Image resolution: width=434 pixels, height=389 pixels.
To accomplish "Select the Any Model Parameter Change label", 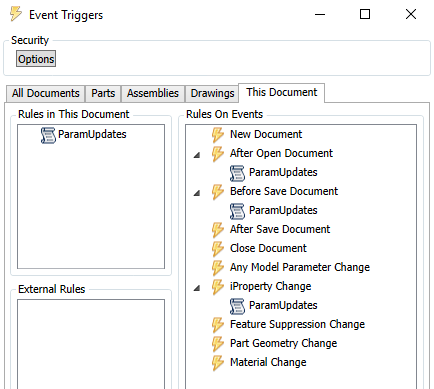I will [x=300, y=267].
